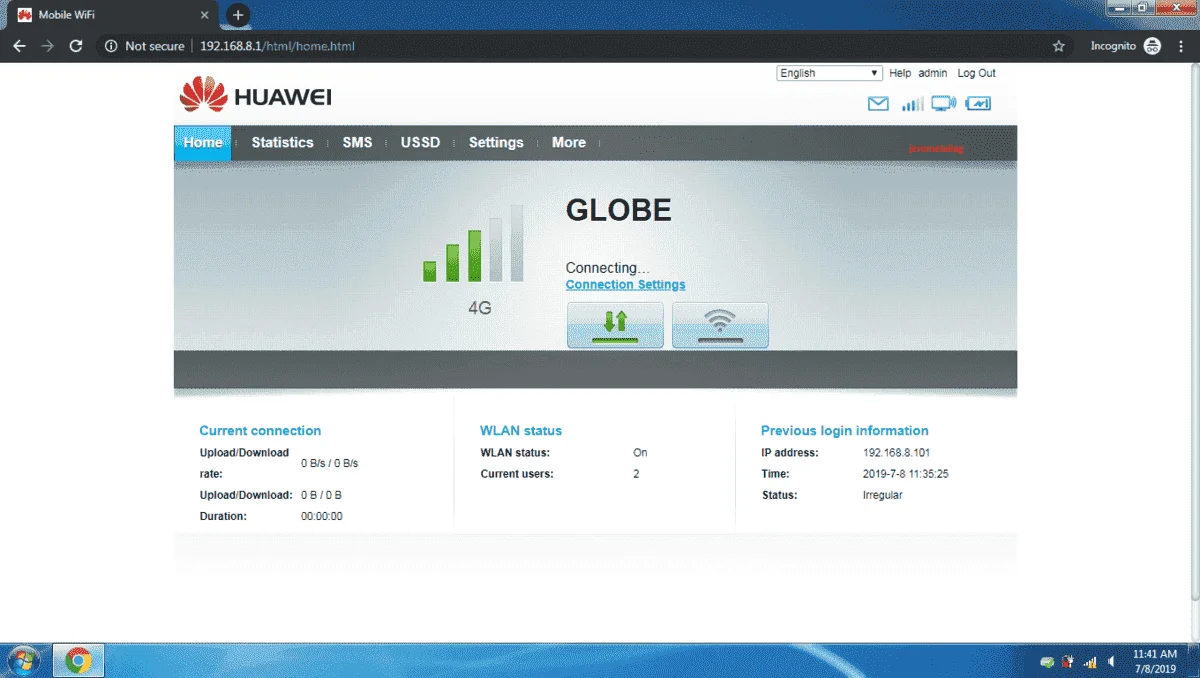Click the speaker volume tray icon

pos(1112,661)
